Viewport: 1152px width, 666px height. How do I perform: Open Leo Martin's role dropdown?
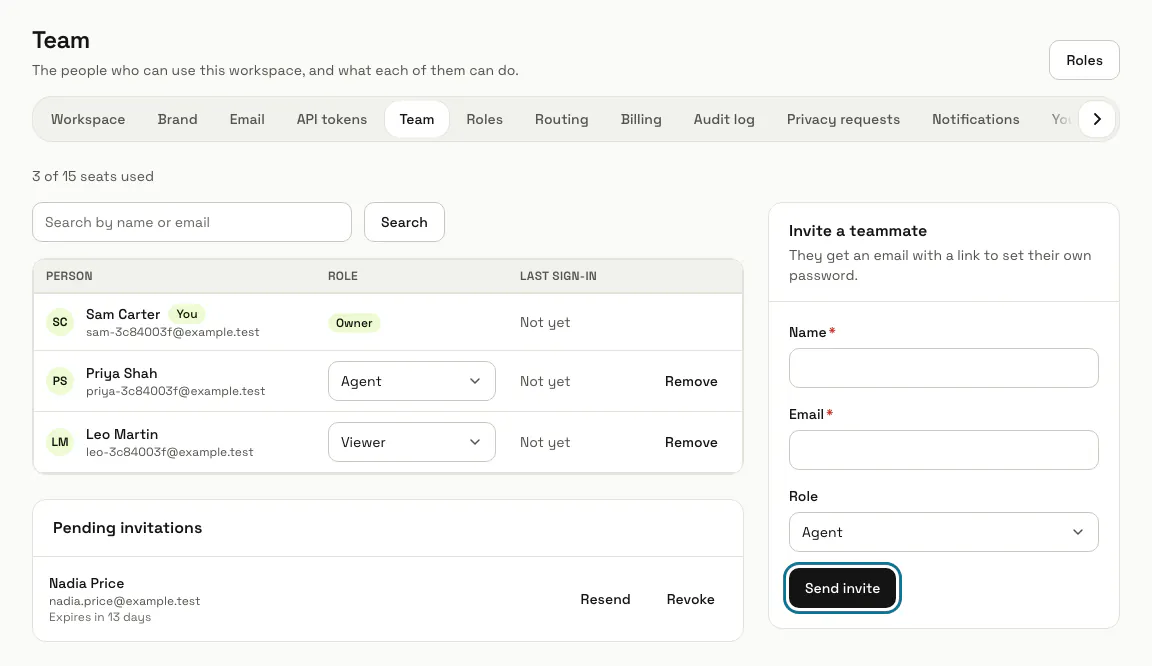(x=411, y=442)
